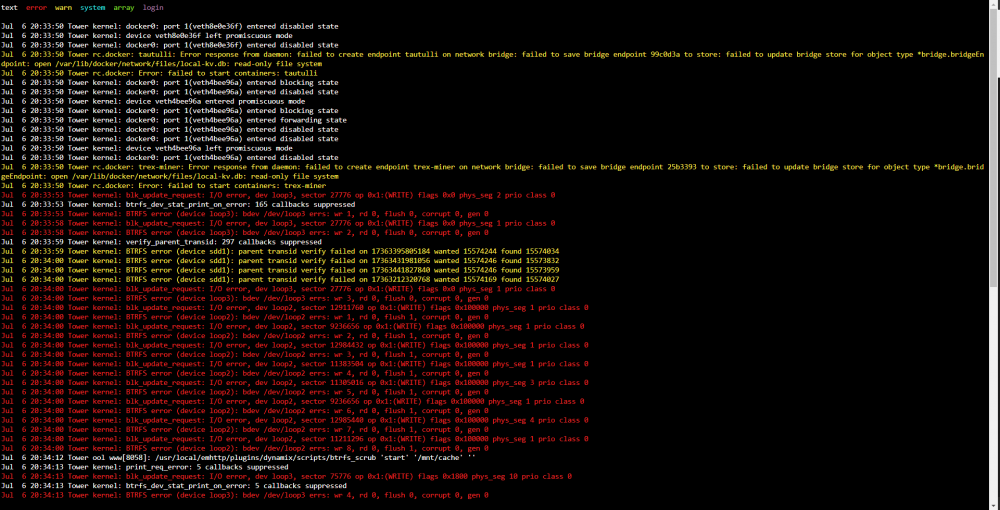1000x510 pixels.
Task: Select the orange 'warn' filter label
Action: coord(63,8)
